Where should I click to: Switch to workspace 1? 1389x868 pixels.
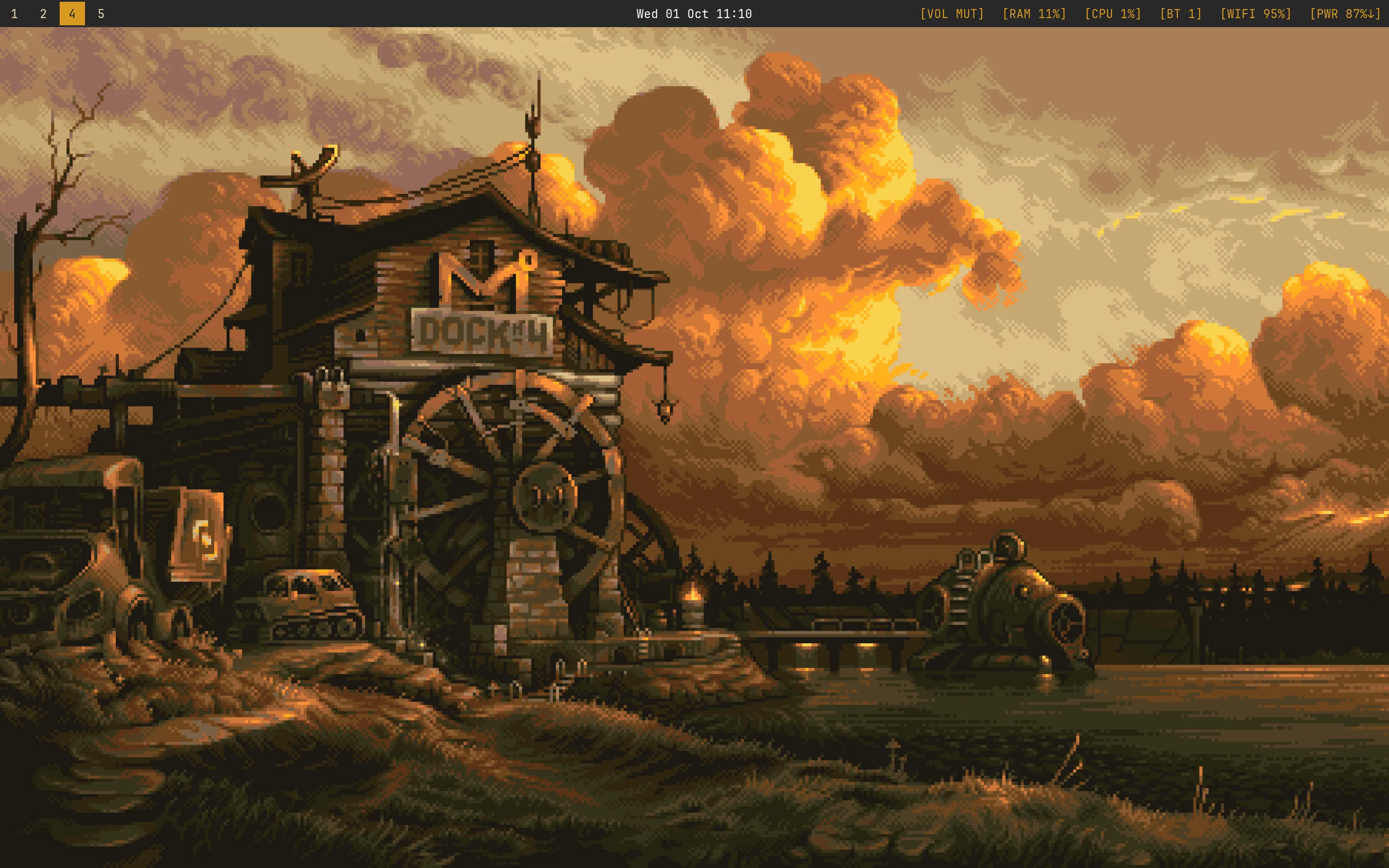[x=14, y=14]
